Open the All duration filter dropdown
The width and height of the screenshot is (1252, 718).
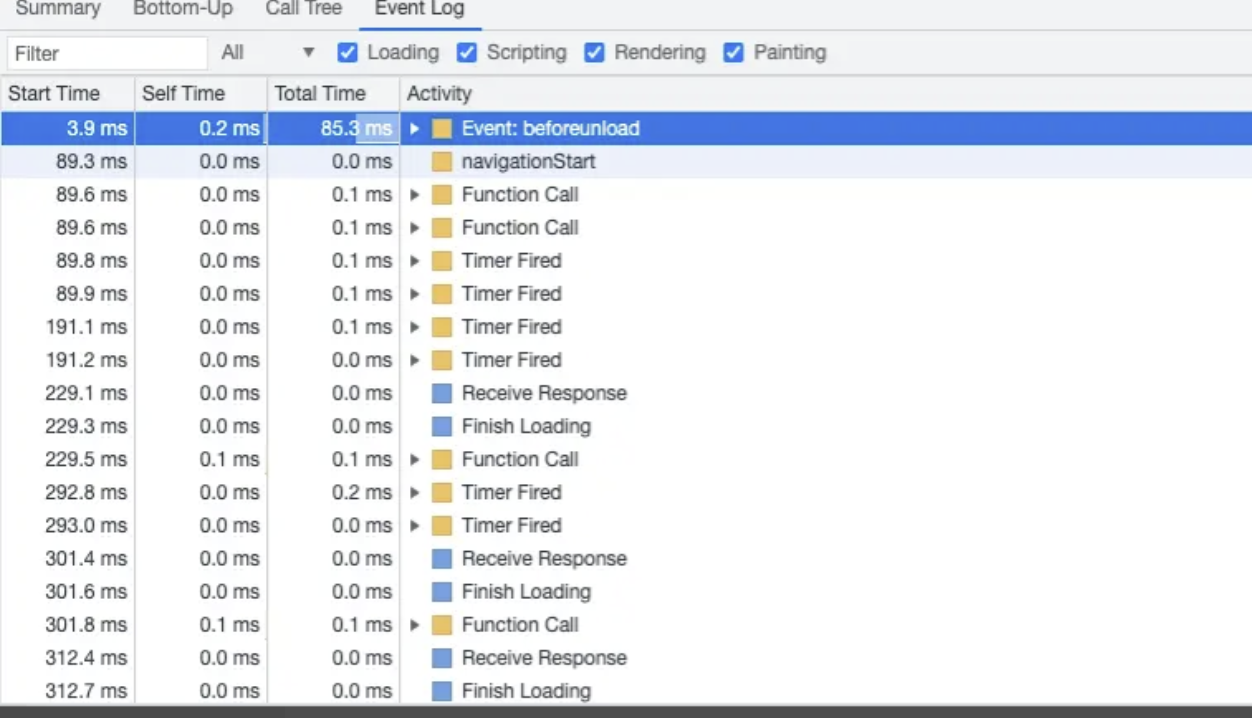coord(268,53)
